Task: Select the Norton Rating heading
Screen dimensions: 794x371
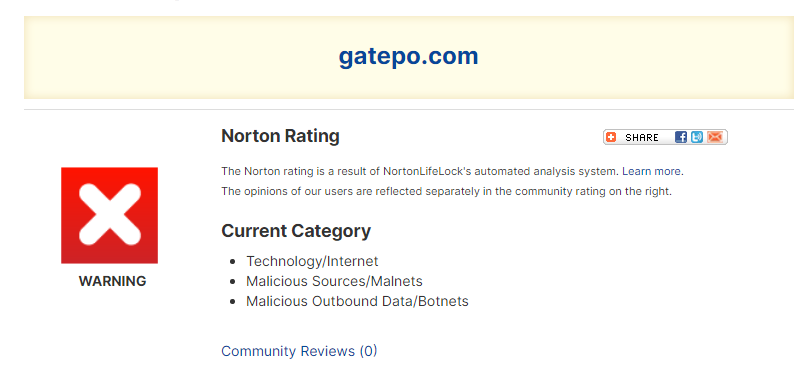Action: tap(281, 136)
